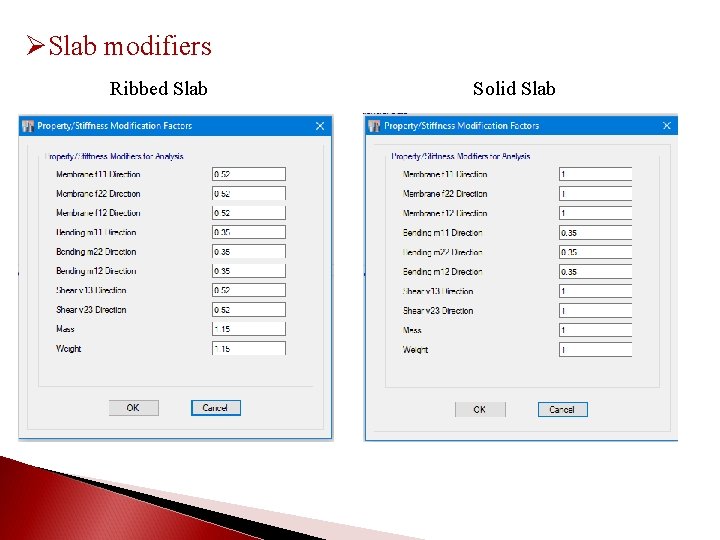Viewport: 720px width, 540px height.
Task: Click the 'Ribbed Slab' caption text
Action: [158, 89]
